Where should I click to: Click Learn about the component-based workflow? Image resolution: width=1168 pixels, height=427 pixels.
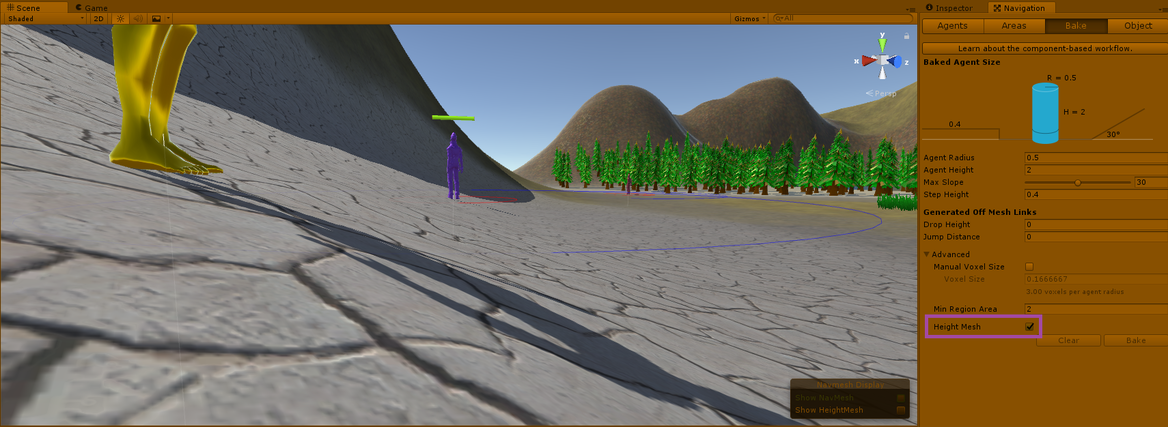(1044, 48)
